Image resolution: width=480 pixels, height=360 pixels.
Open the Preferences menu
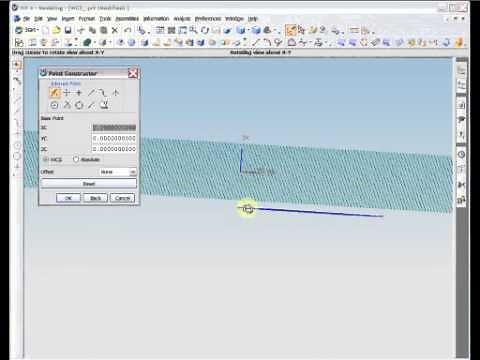[208, 19]
